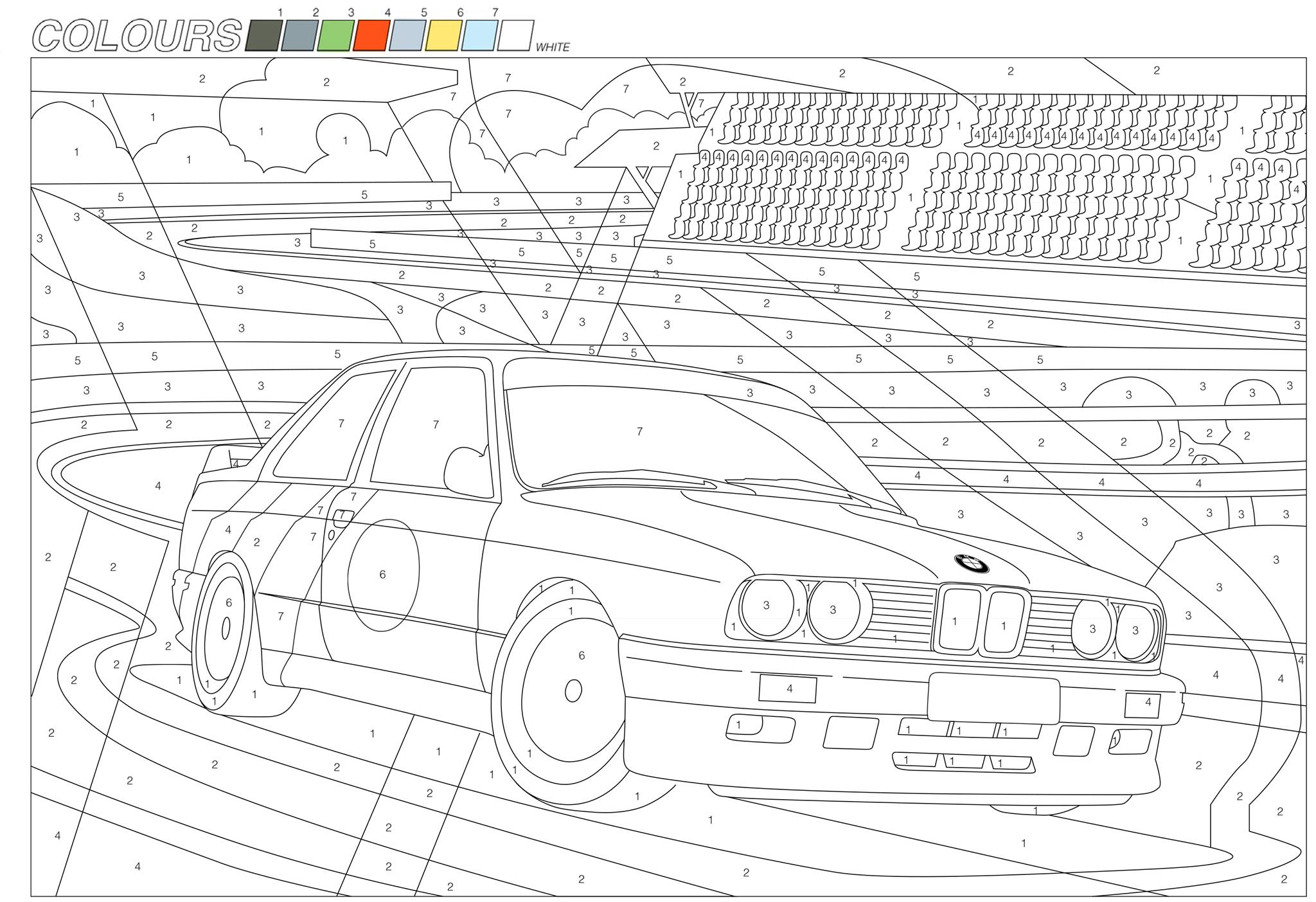Select the dark olive colour swatch 1
Screen dimensions: 1316x902
(x=262, y=35)
